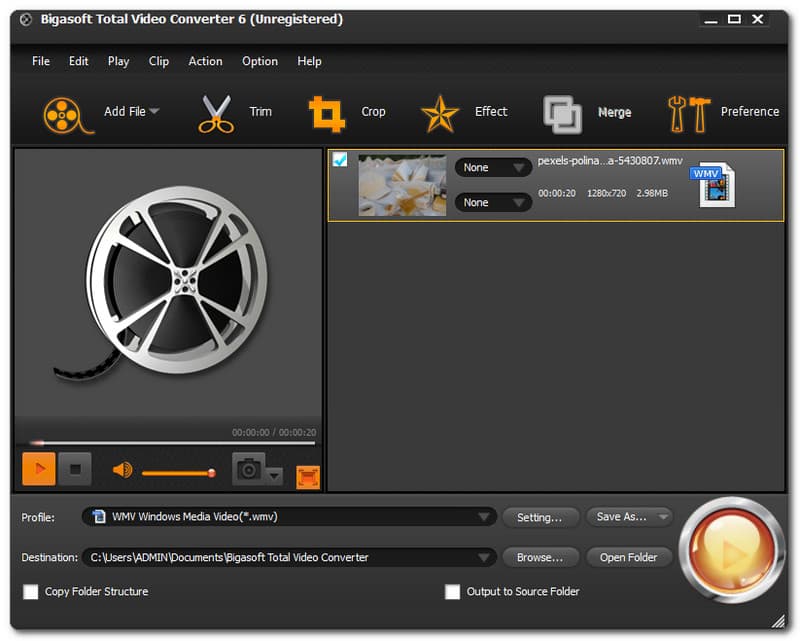
Task: Click the Merge overlapping squares icon
Action: 562,114
